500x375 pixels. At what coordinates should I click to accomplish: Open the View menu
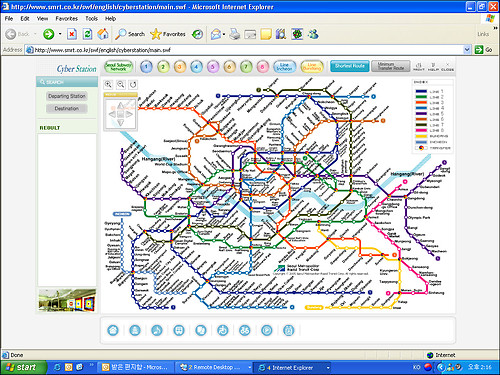[42, 18]
